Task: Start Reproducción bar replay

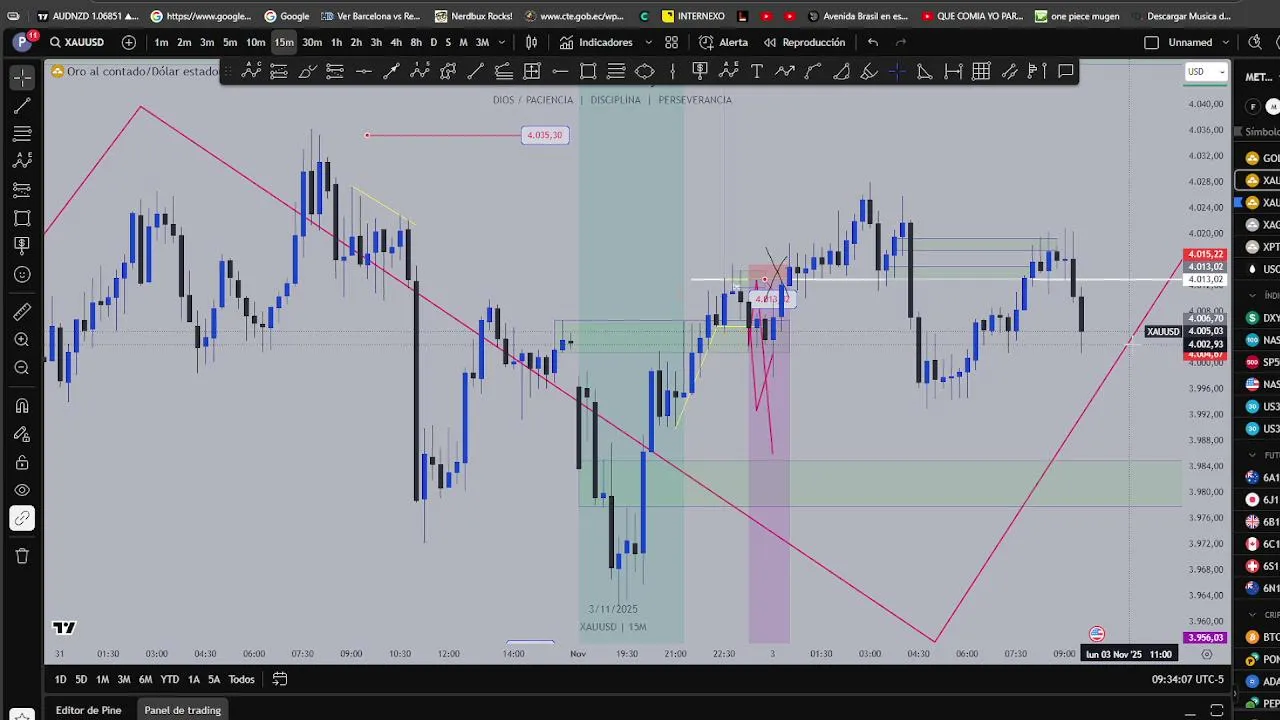Action: (x=804, y=42)
